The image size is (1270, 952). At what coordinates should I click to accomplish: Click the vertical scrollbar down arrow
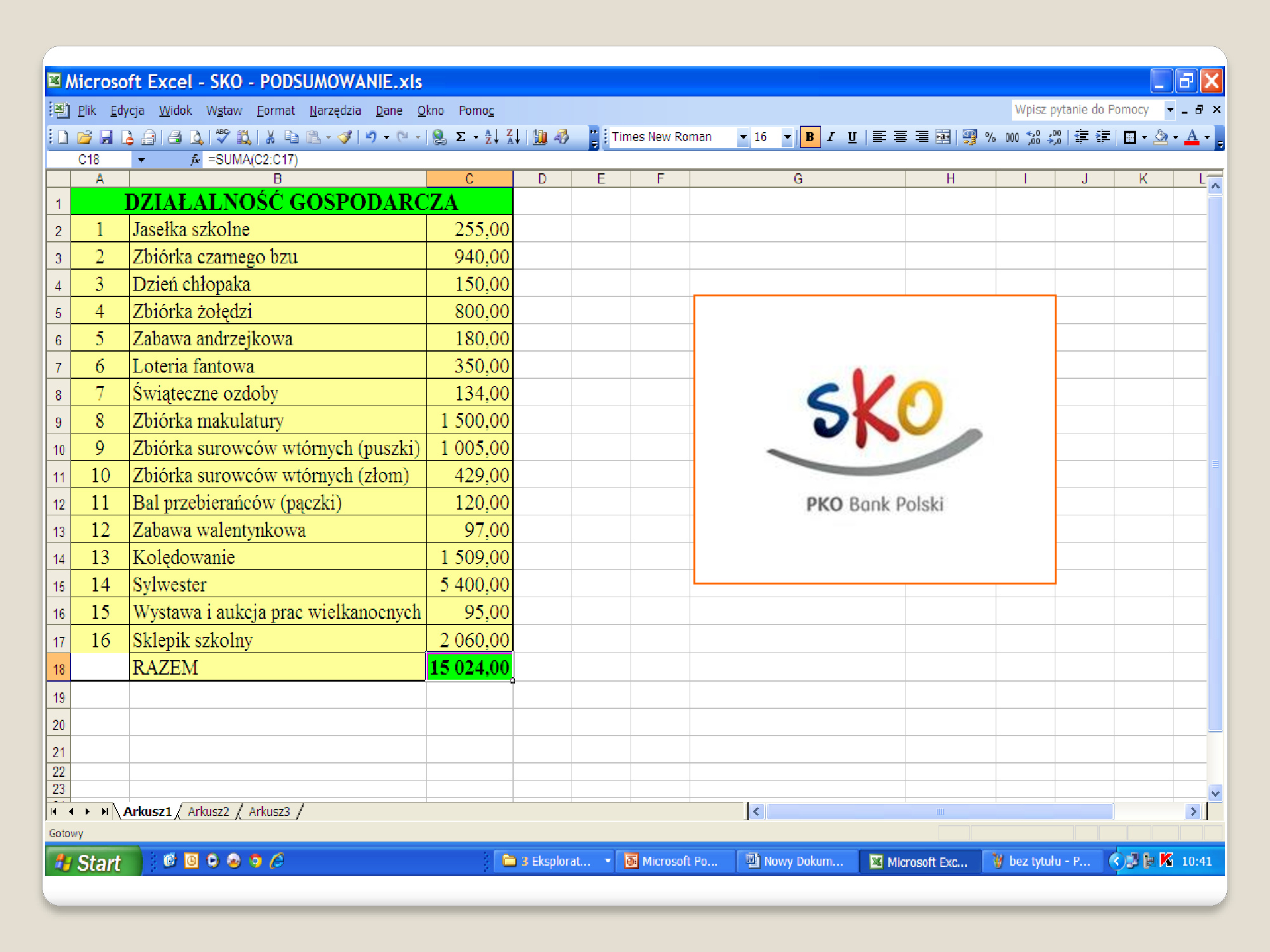click(1215, 793)
